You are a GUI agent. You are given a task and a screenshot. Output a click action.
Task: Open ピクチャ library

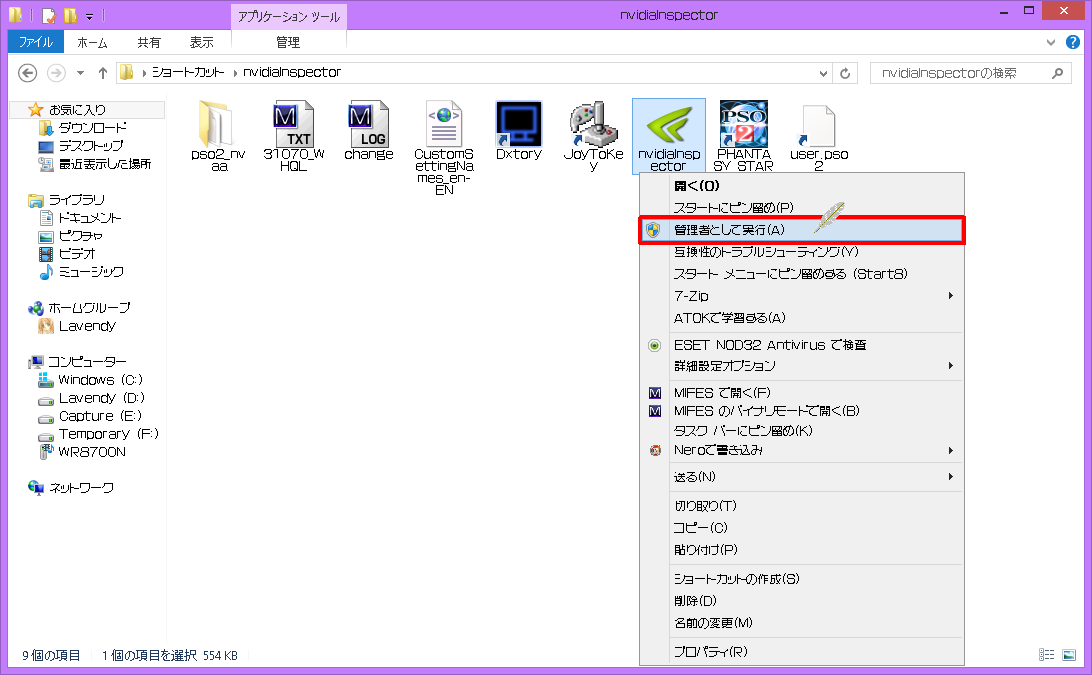[x=80, y=236]
